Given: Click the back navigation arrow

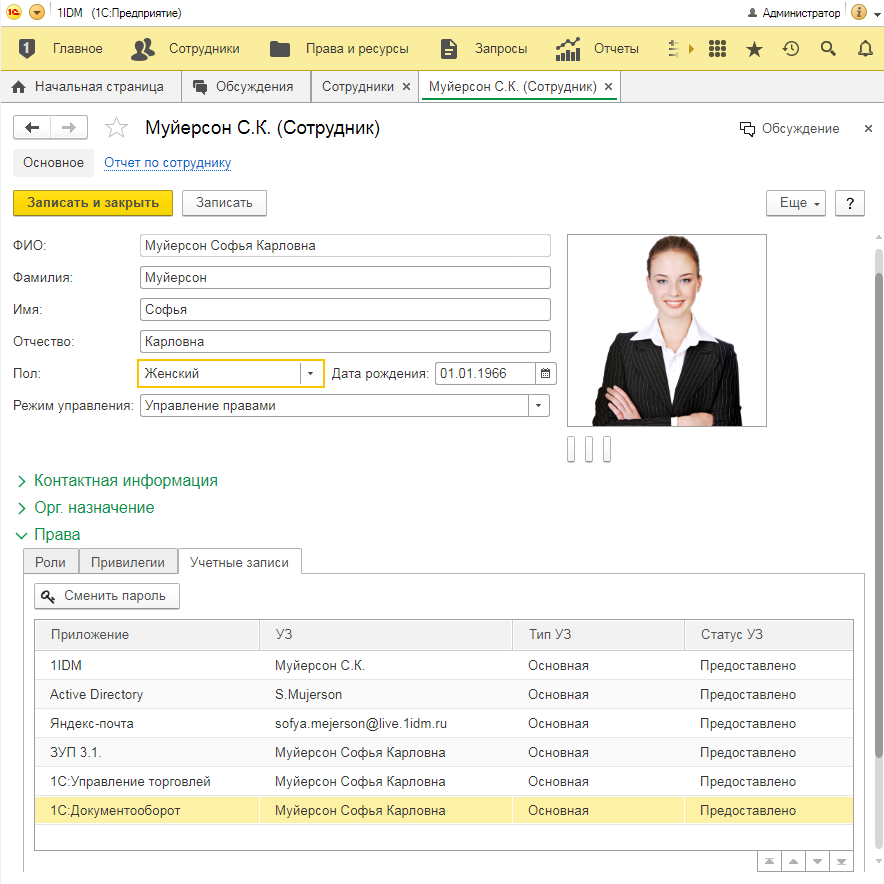Looking at the screenshot, I should pyautogui.click(x=32, y=128).
